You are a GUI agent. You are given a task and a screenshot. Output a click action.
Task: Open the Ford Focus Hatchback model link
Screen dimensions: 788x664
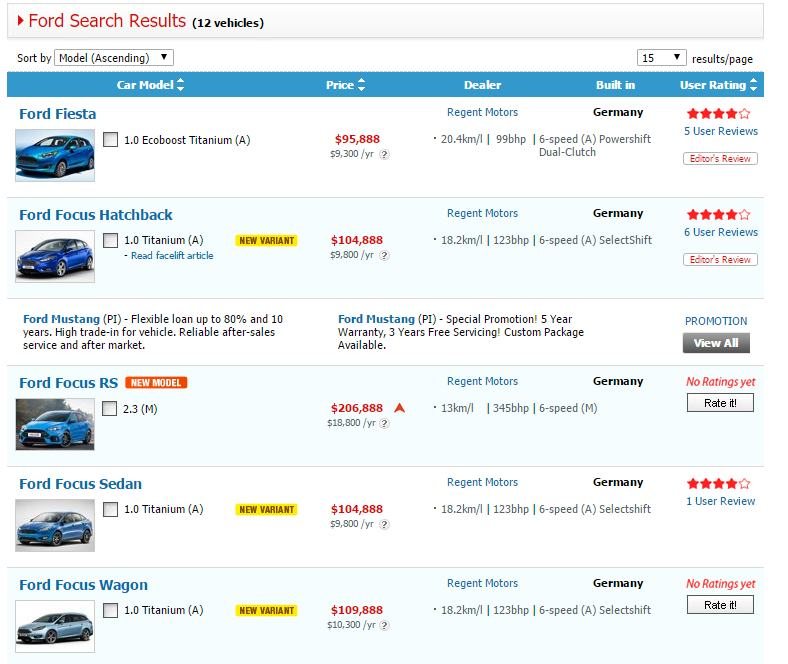[x=96, y=215]
